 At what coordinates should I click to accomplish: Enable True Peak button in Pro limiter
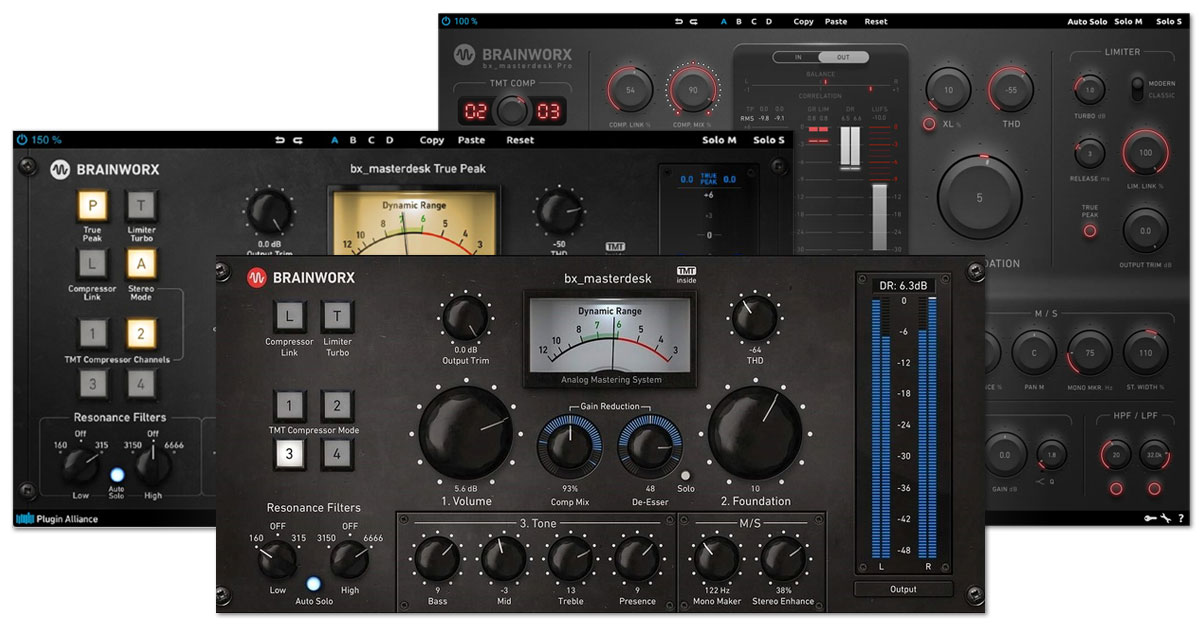click(1089, 231)
